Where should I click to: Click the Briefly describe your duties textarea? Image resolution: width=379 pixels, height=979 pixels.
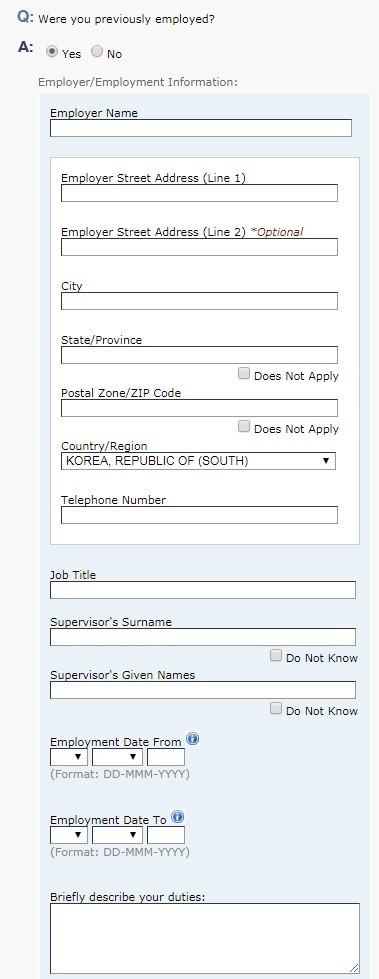[205, 938]
